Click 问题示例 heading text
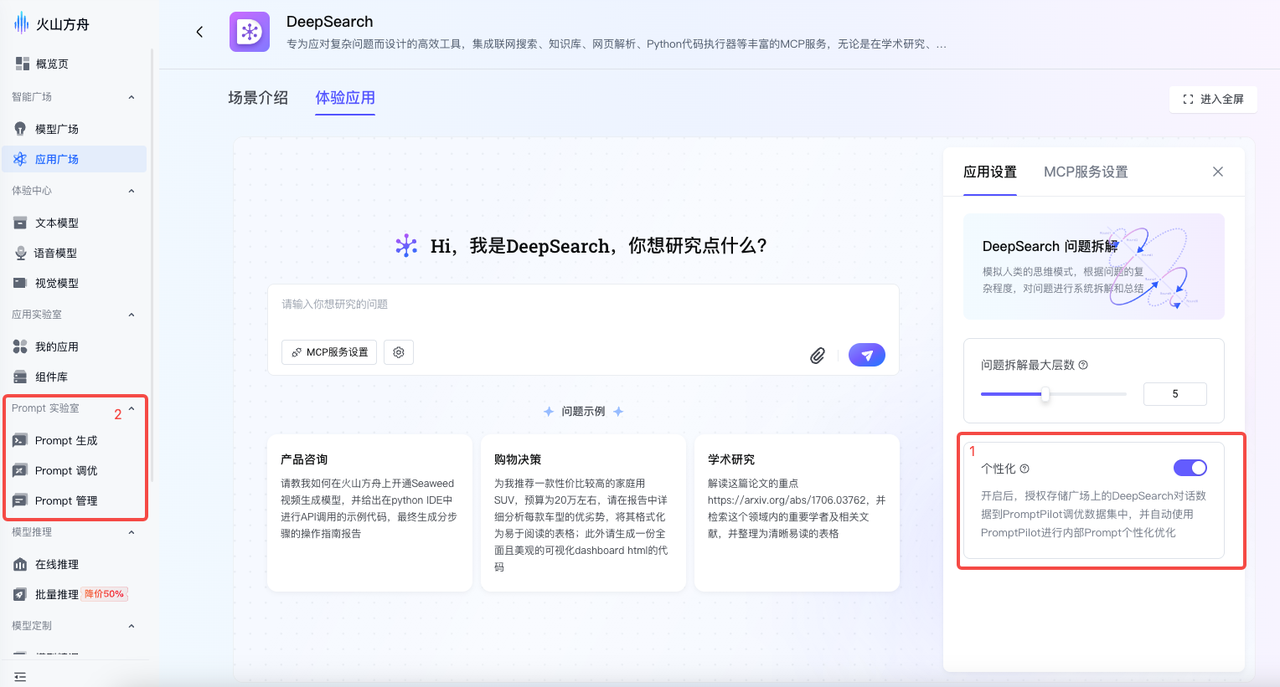This screenshot has height=687, width=1280. point(583,411)
